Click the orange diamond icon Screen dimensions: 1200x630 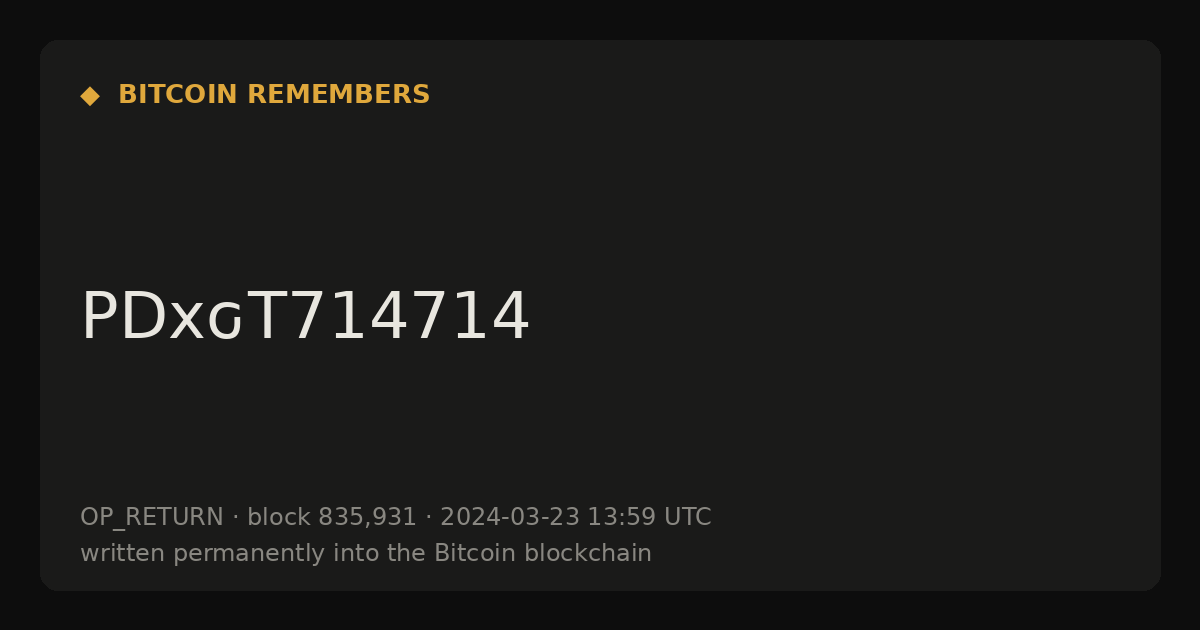pyautogui.click(x=90, y=96)
